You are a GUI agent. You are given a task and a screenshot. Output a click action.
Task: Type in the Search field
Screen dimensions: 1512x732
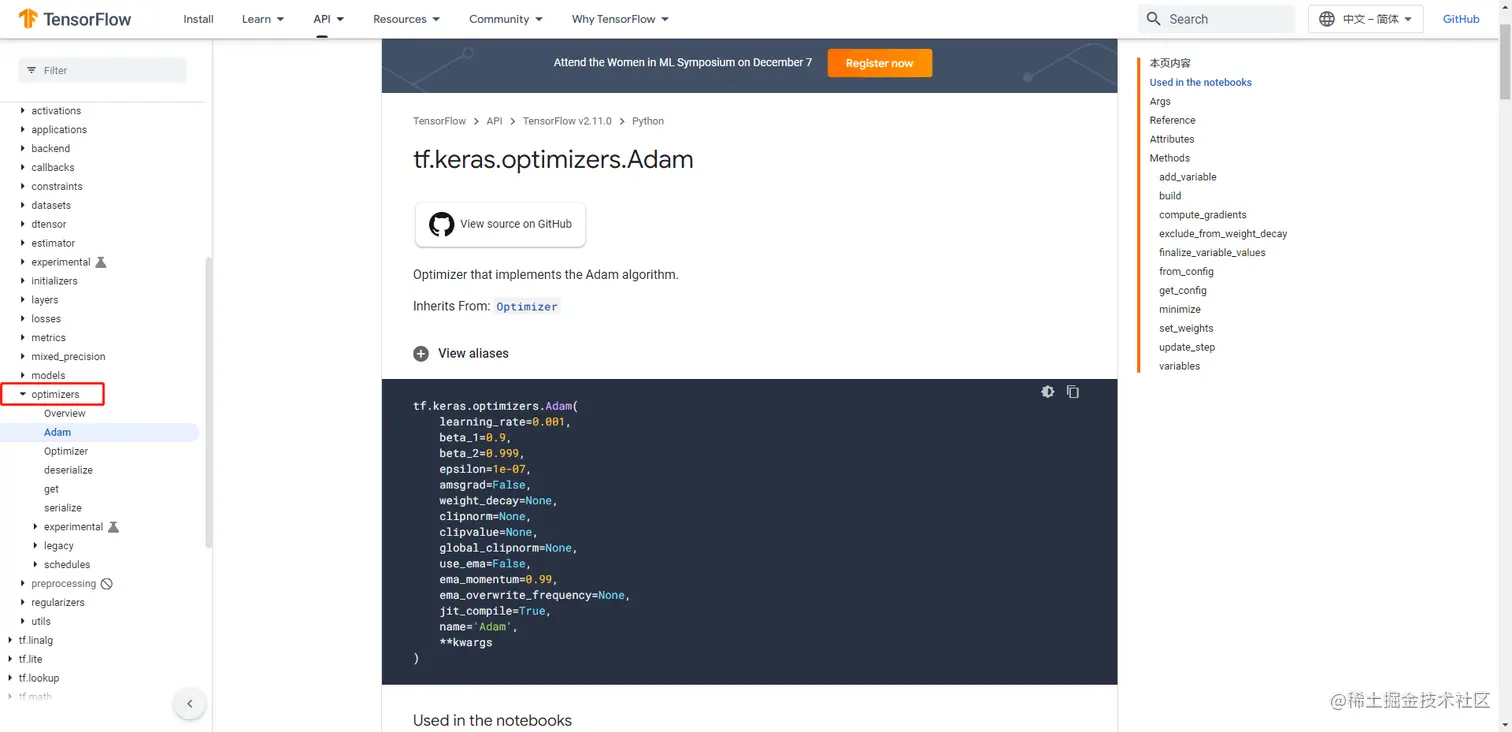click(1216, 19)
